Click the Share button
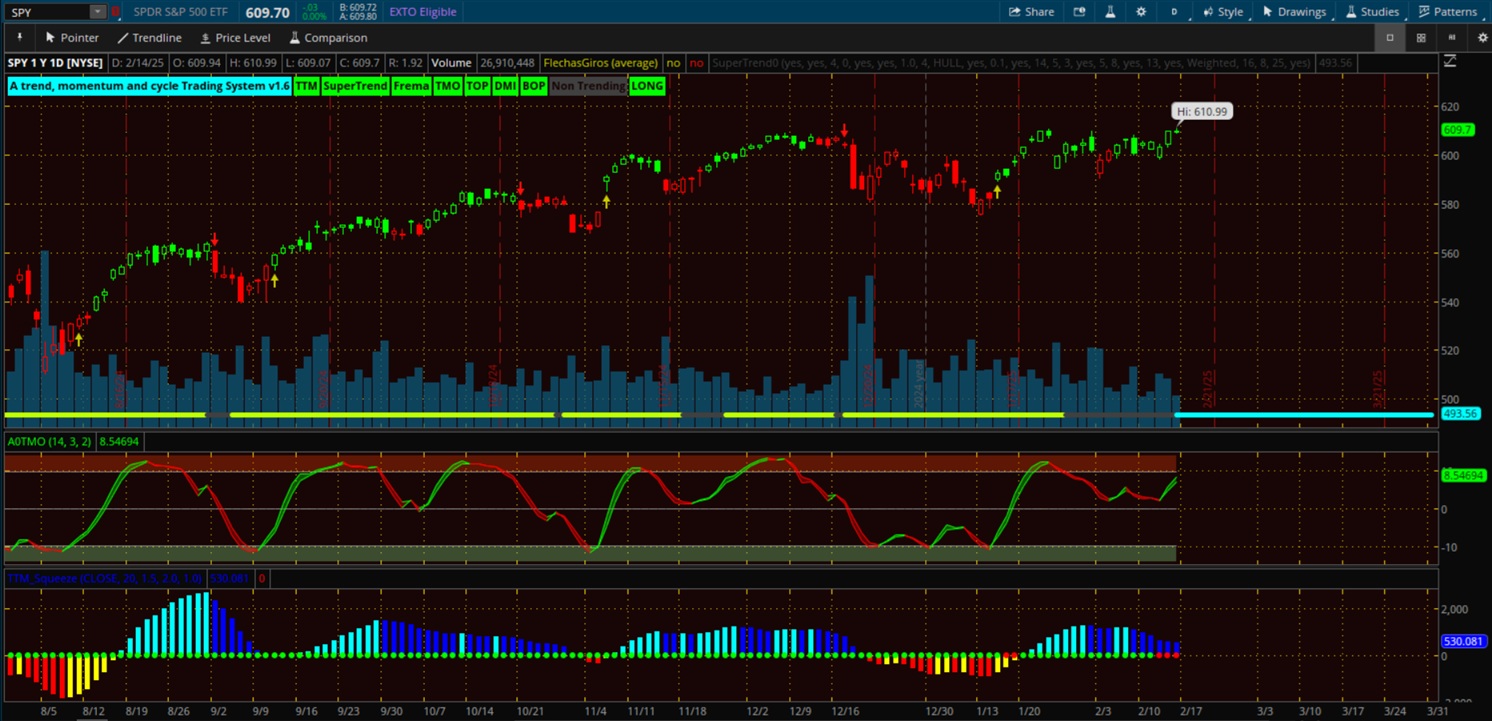The width and height of the screenshot is (1492, 721). pyautogui.click(x=1031, y=12)
